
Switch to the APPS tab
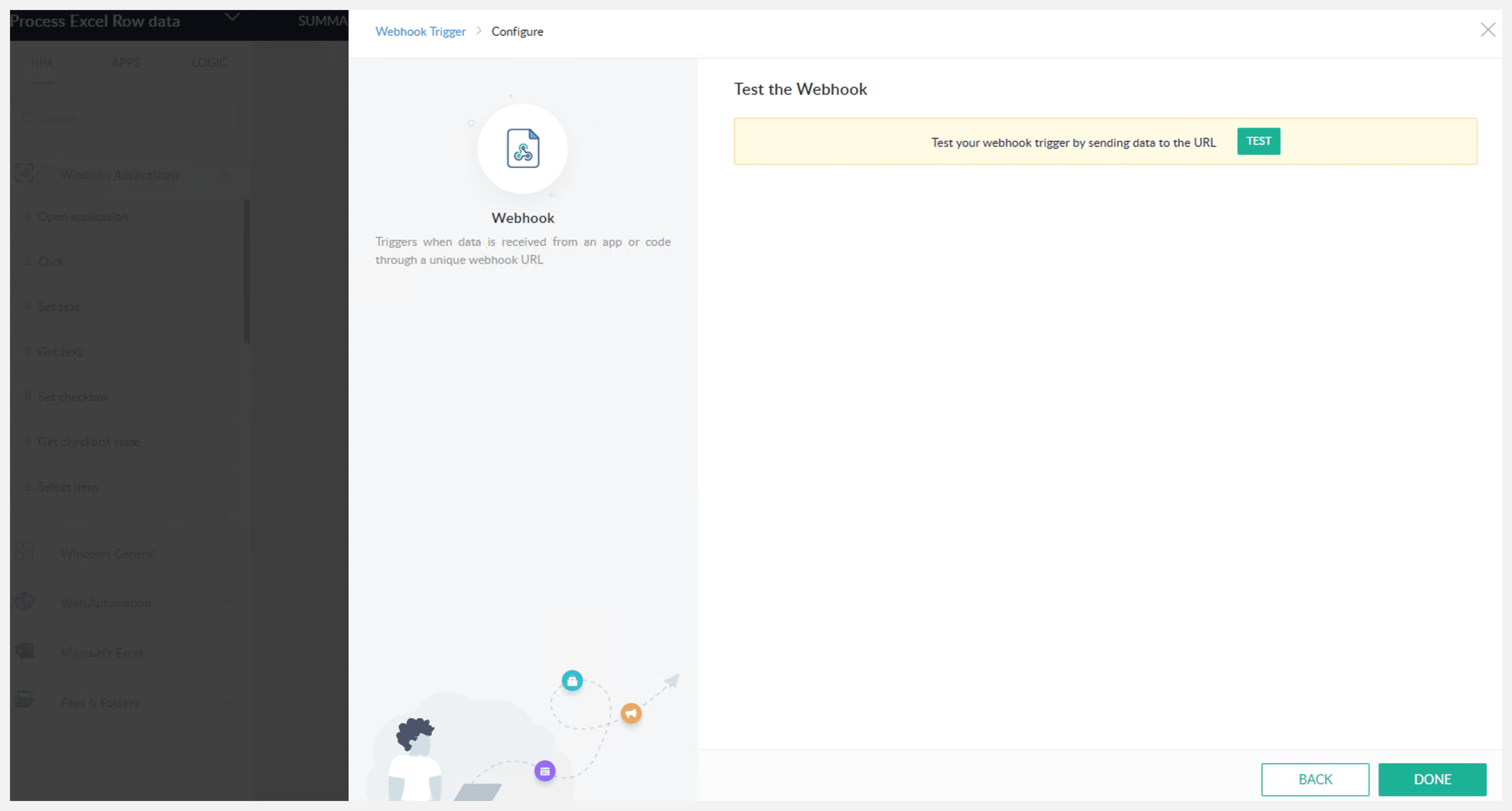(x=125, y=62)
